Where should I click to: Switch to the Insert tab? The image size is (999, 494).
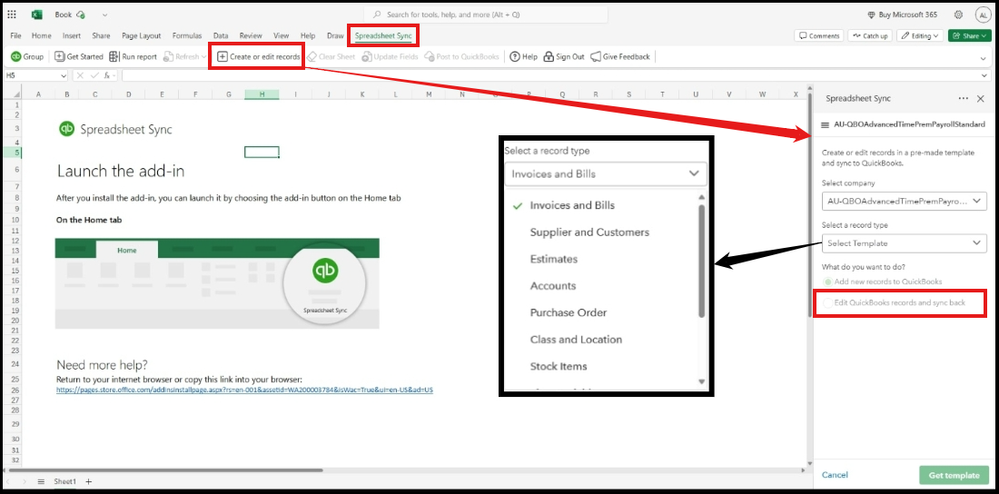coord(71,36)
